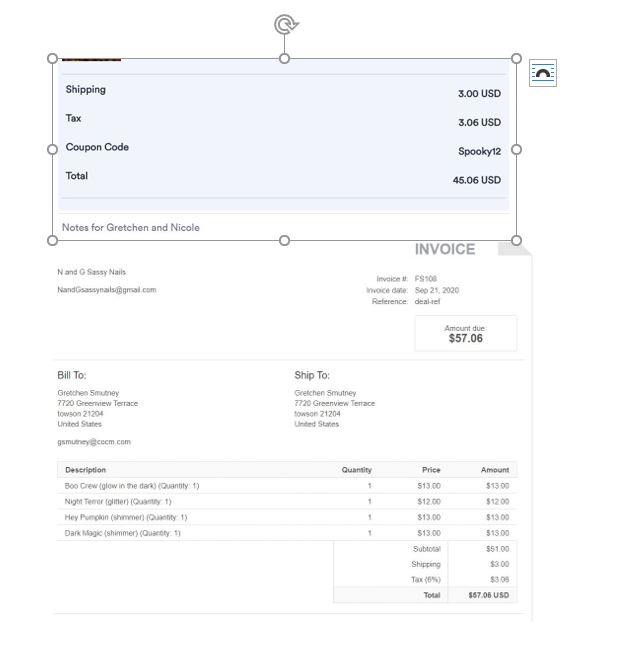The height and width of the screenshot is (648, 622).
Task: Click the Amount due $57.06 box
Action: (465, 334)
